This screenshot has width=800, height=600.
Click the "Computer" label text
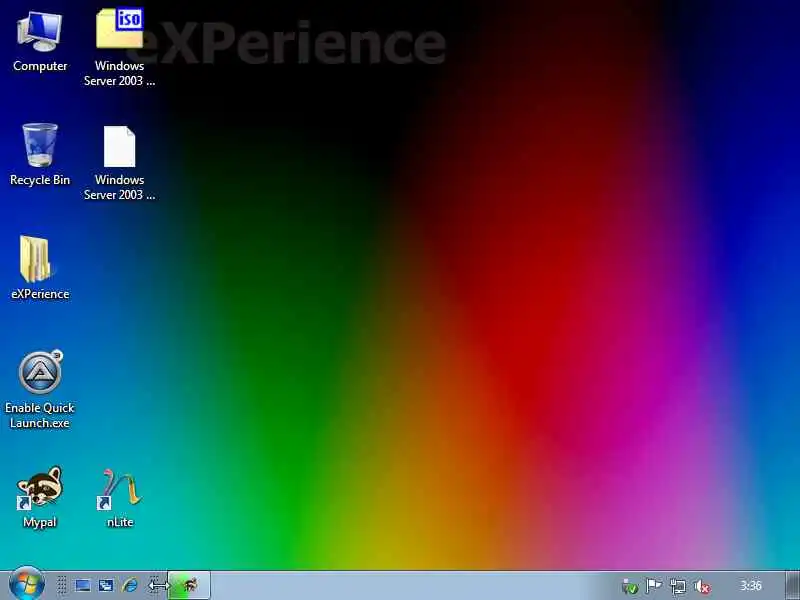40,66
